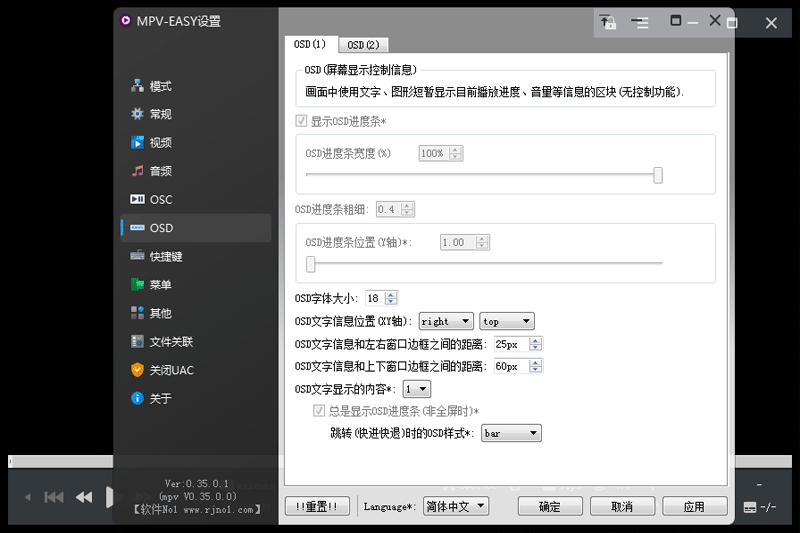Click the rewind player button

point(84,497)
